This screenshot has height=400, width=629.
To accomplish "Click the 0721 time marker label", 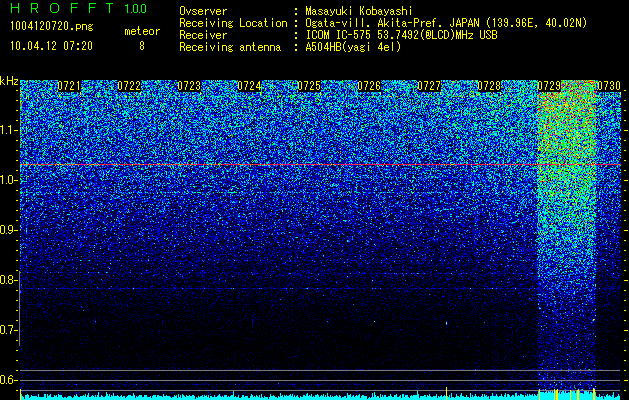I will coord(69,86).
